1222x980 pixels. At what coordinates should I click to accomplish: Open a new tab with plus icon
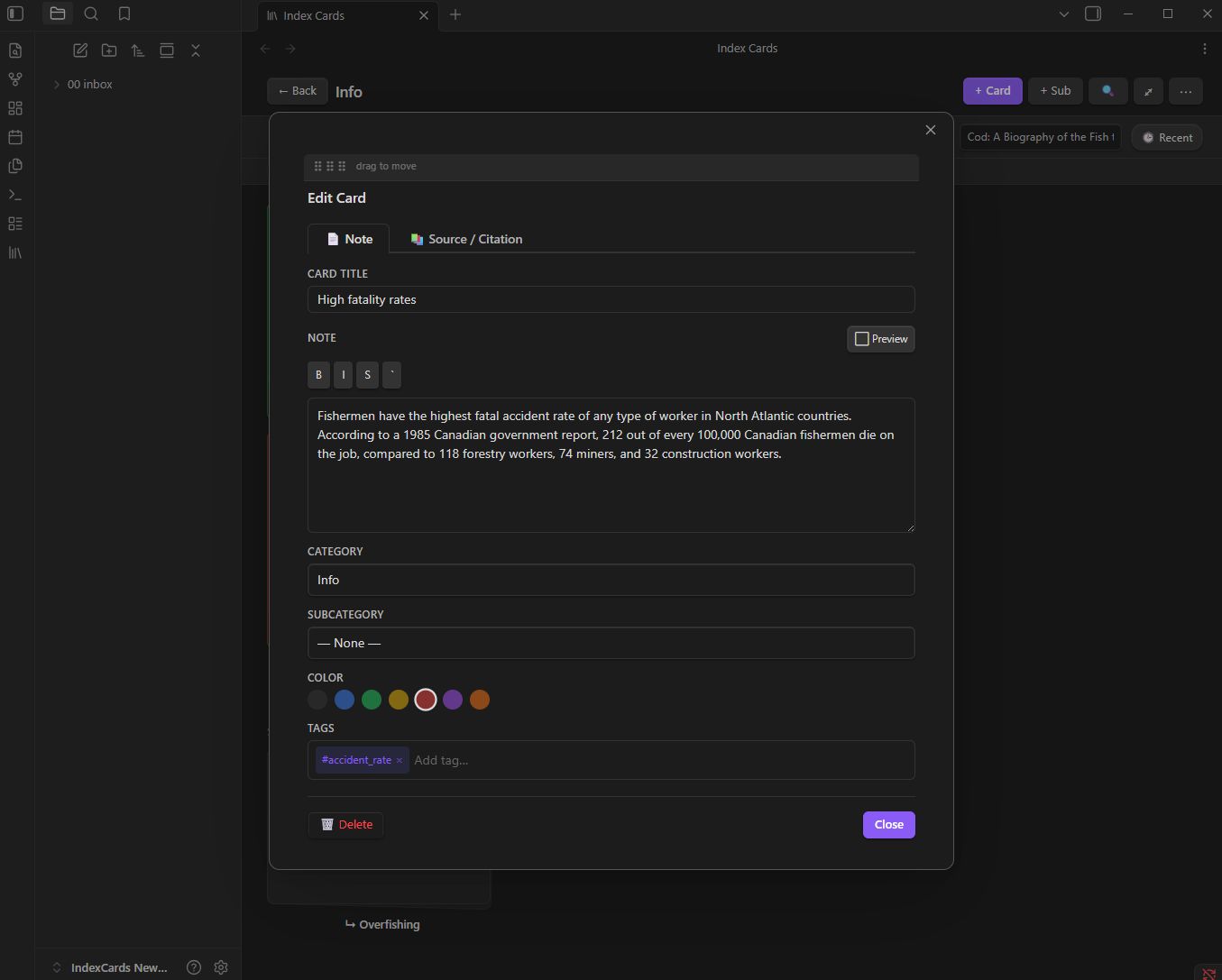coord(455,14)
